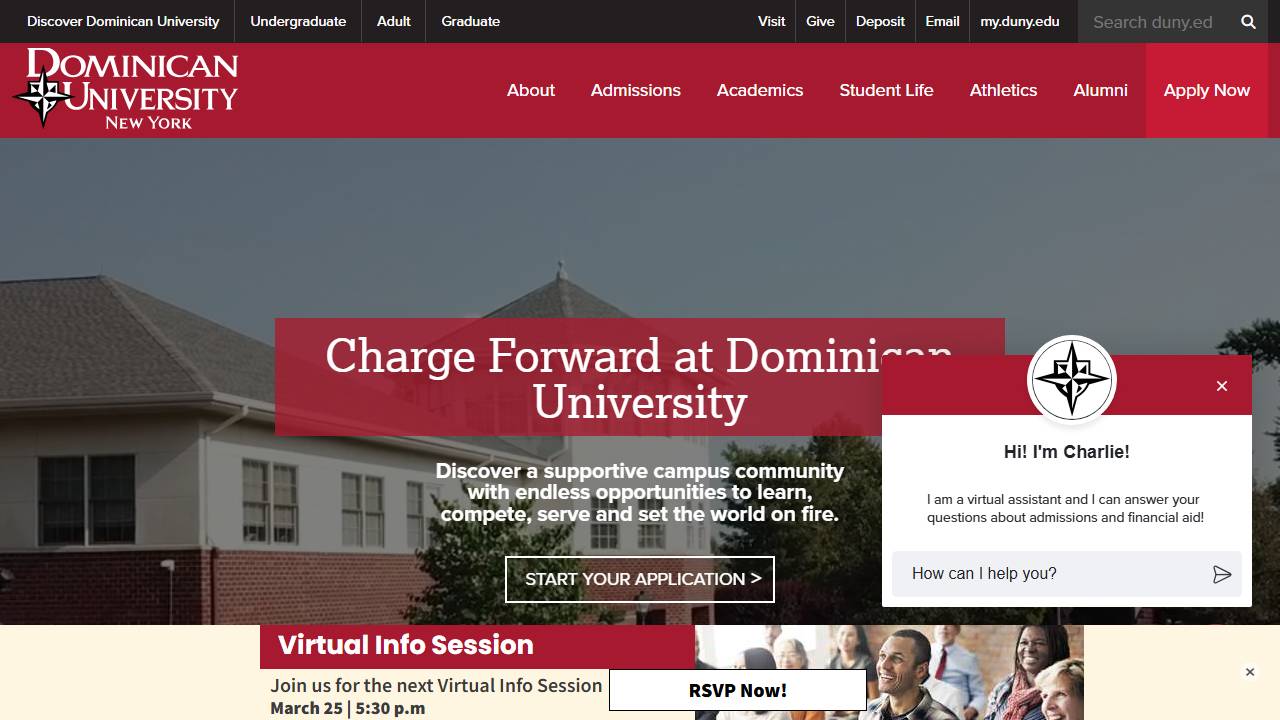Screen dimensions: 1280x720
Task: Click the chat message input box
Action: click(1050, 574)
